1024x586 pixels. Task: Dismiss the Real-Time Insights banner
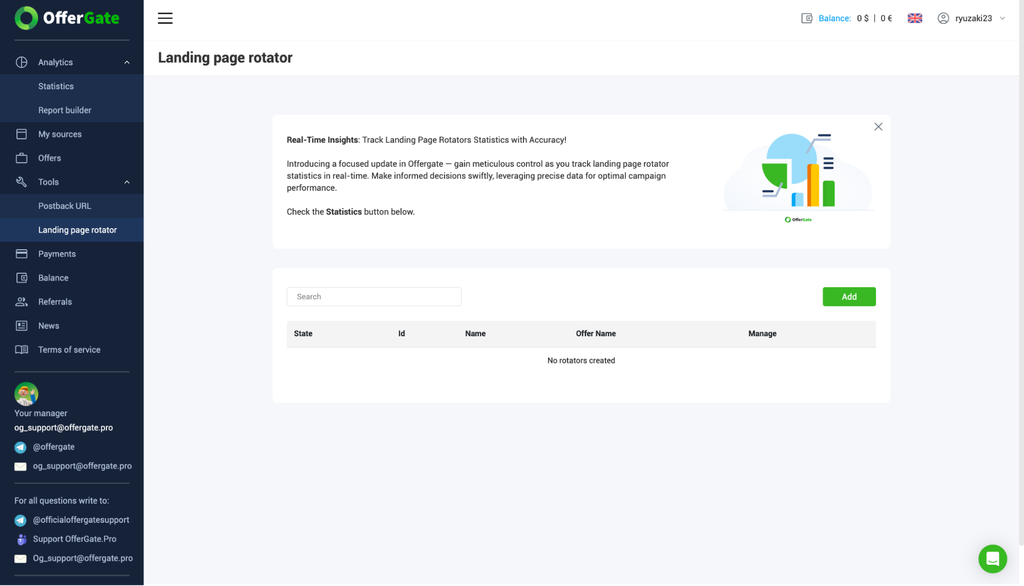pos(878,127)
